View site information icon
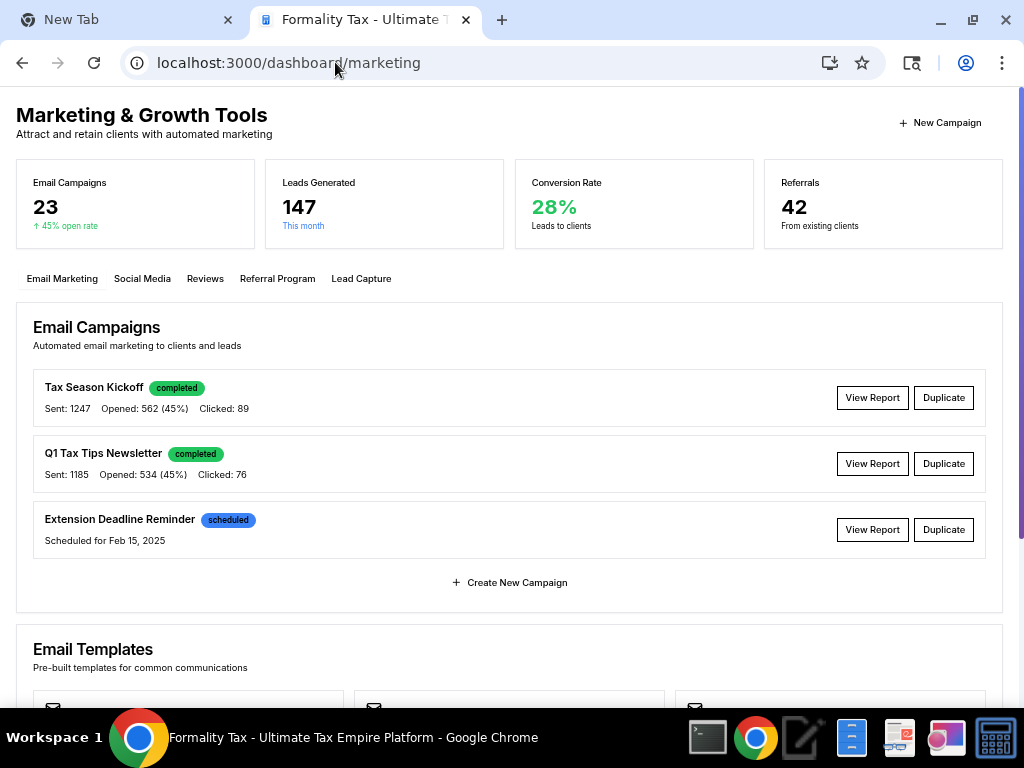This screenshot has height=768, width=1024. [138, 63]
